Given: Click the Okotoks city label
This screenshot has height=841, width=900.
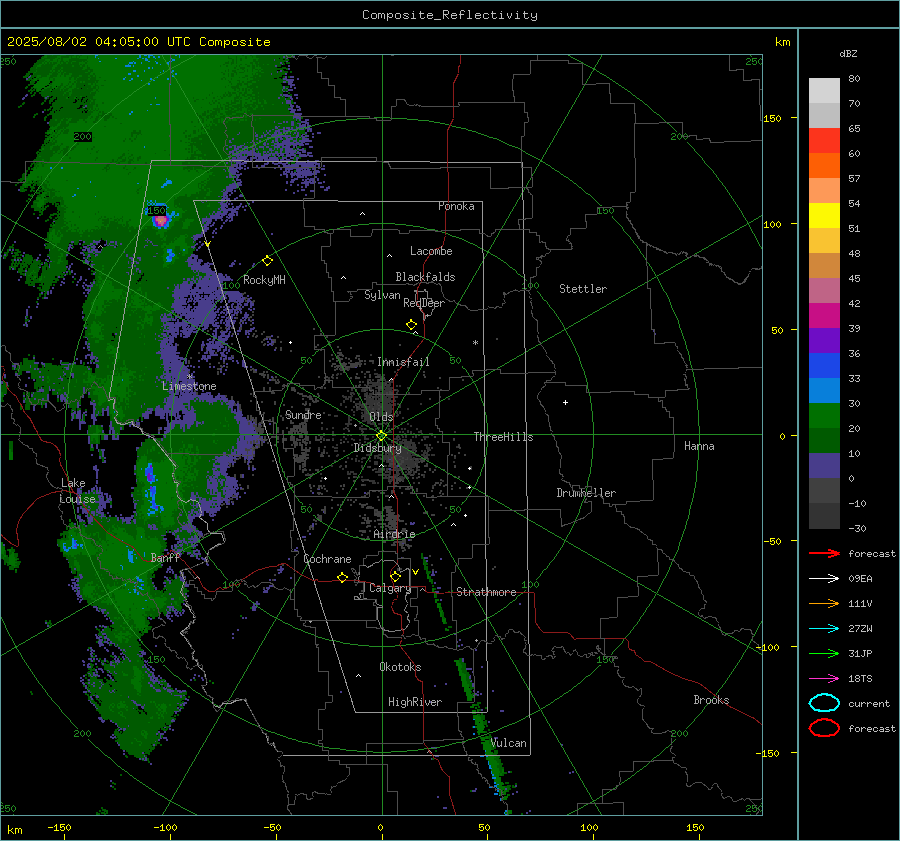Looking at the screenshot, I should [x=400, y=667].
